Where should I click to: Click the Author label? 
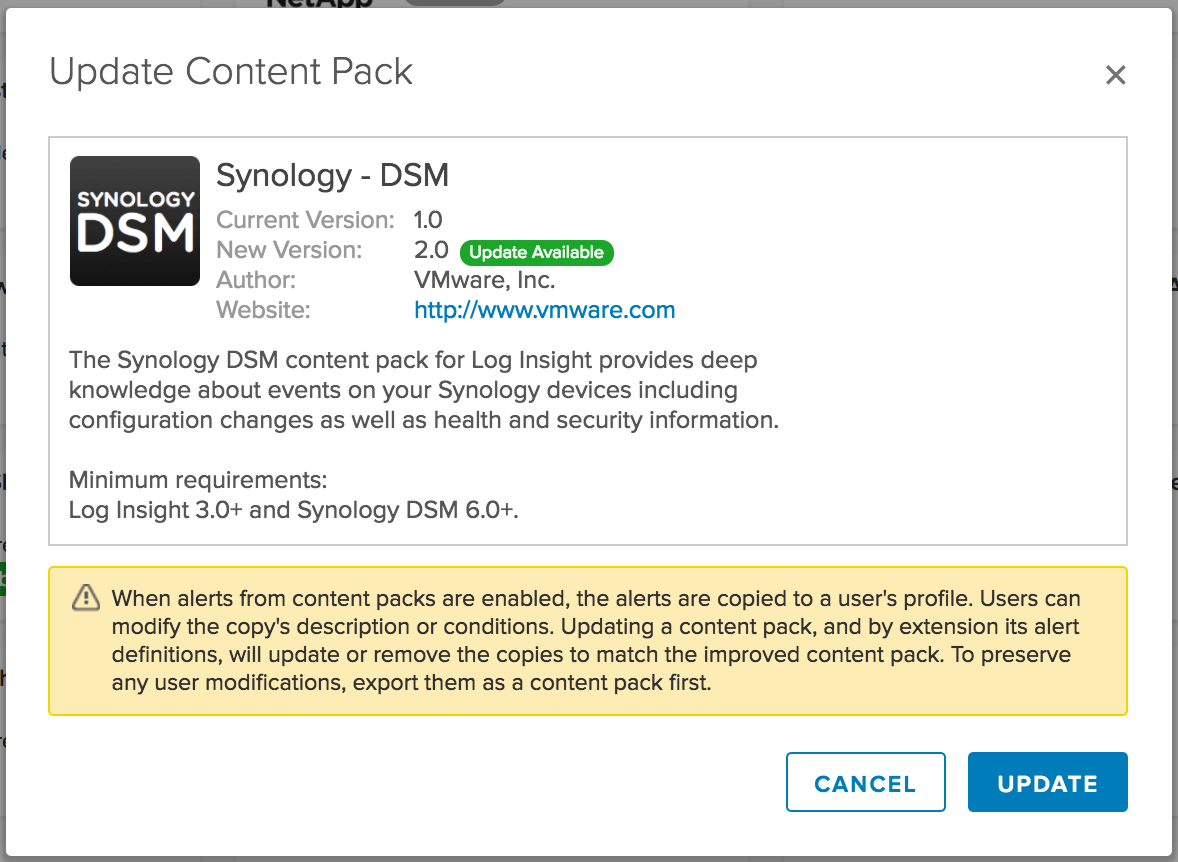coord(256,280)
